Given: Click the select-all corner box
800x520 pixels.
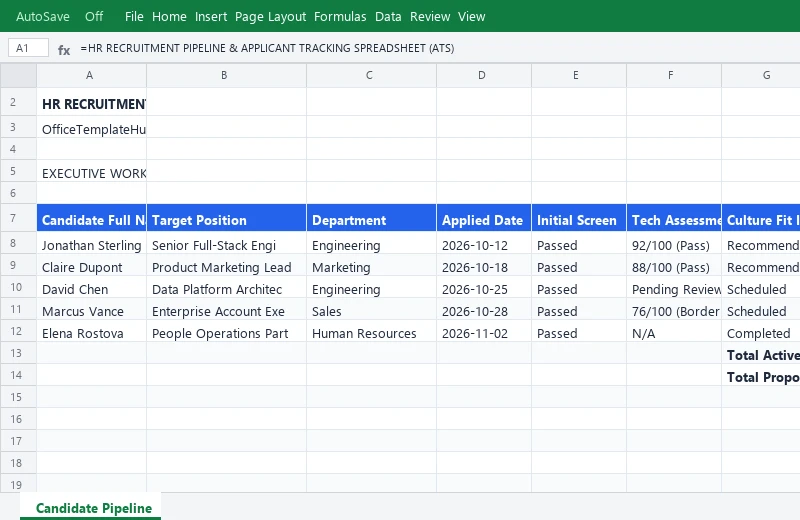Looking at the screenshot, I should [18, 76].
